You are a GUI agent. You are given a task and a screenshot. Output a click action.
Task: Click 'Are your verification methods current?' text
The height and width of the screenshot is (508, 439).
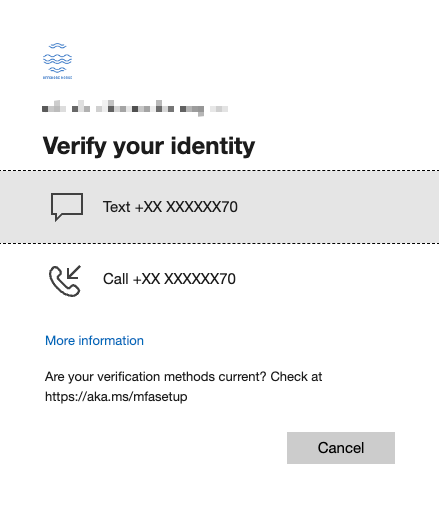(x=155, y=377)
